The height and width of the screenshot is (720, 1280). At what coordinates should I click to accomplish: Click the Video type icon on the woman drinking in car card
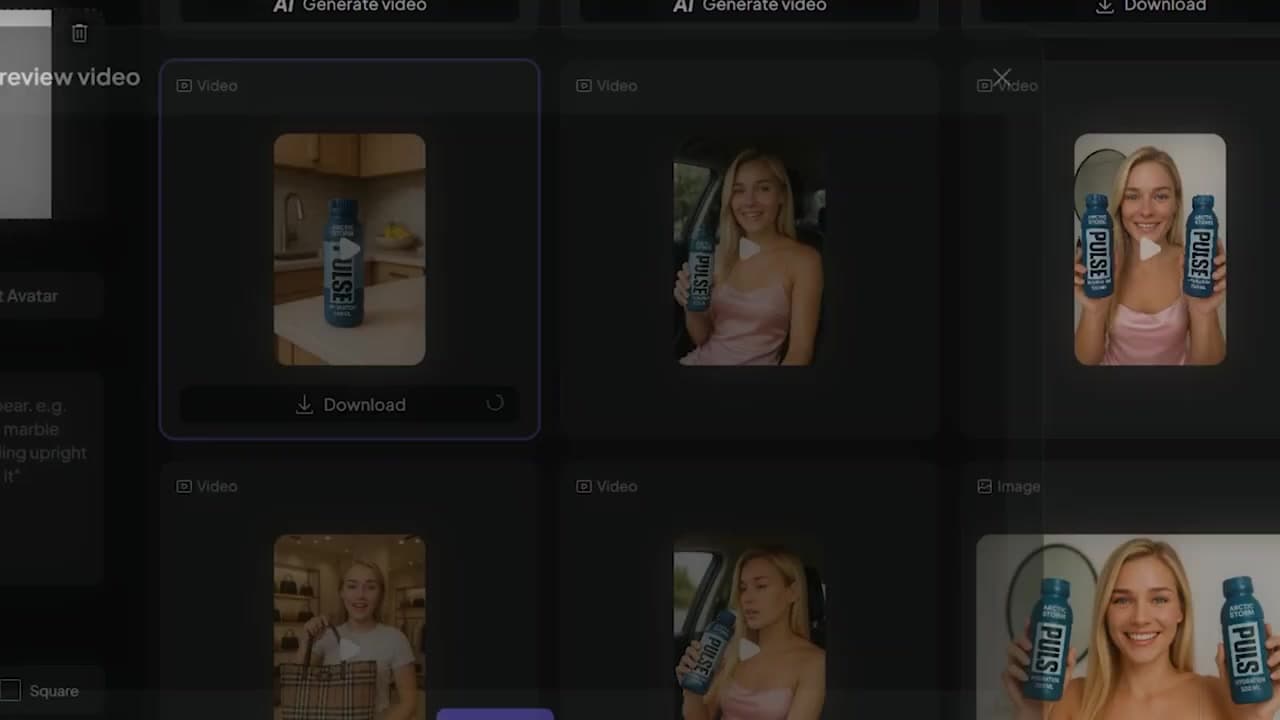[584, 486]
